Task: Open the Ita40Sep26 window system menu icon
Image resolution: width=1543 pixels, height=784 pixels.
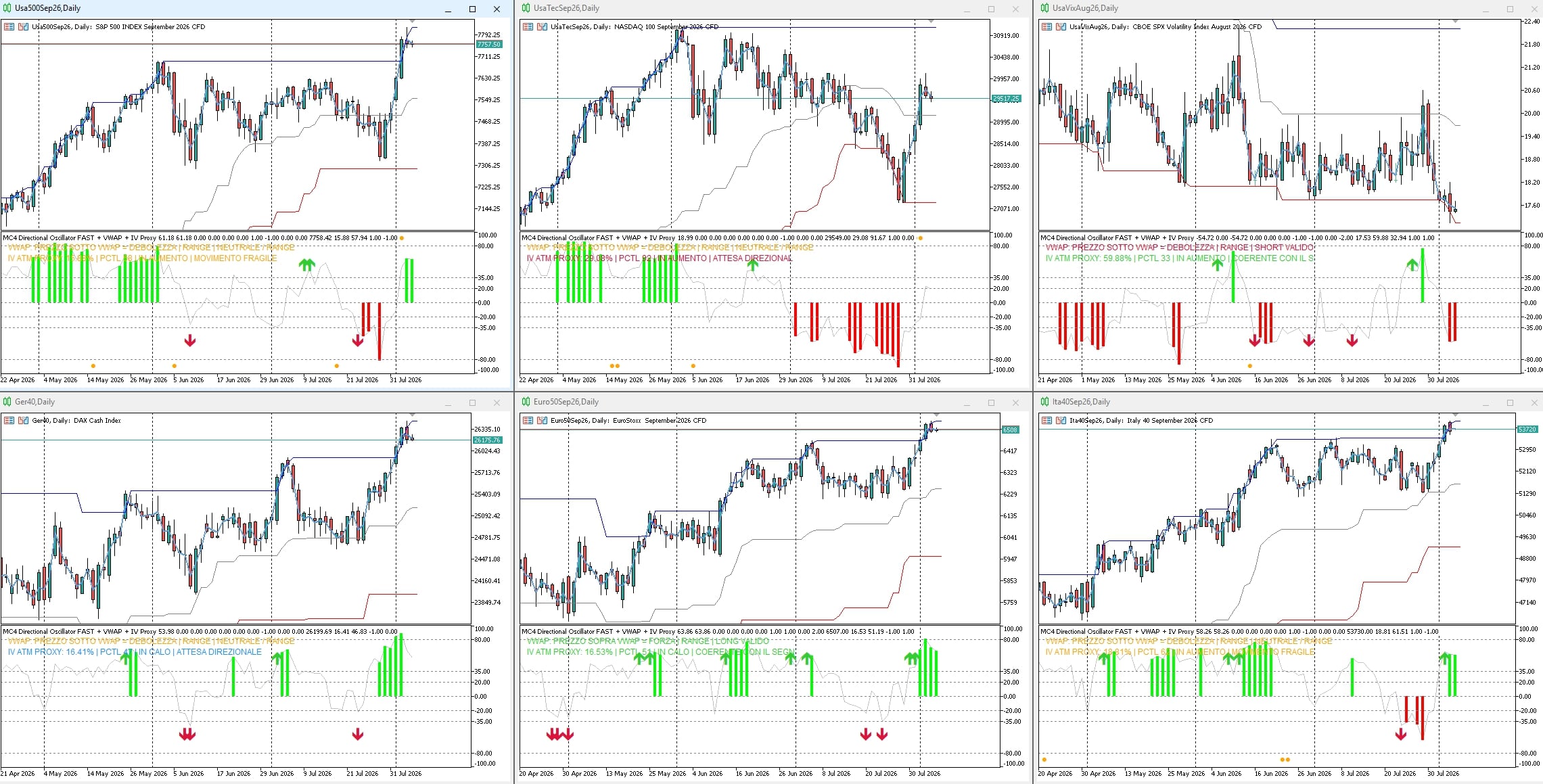Action: (1044, 402)
